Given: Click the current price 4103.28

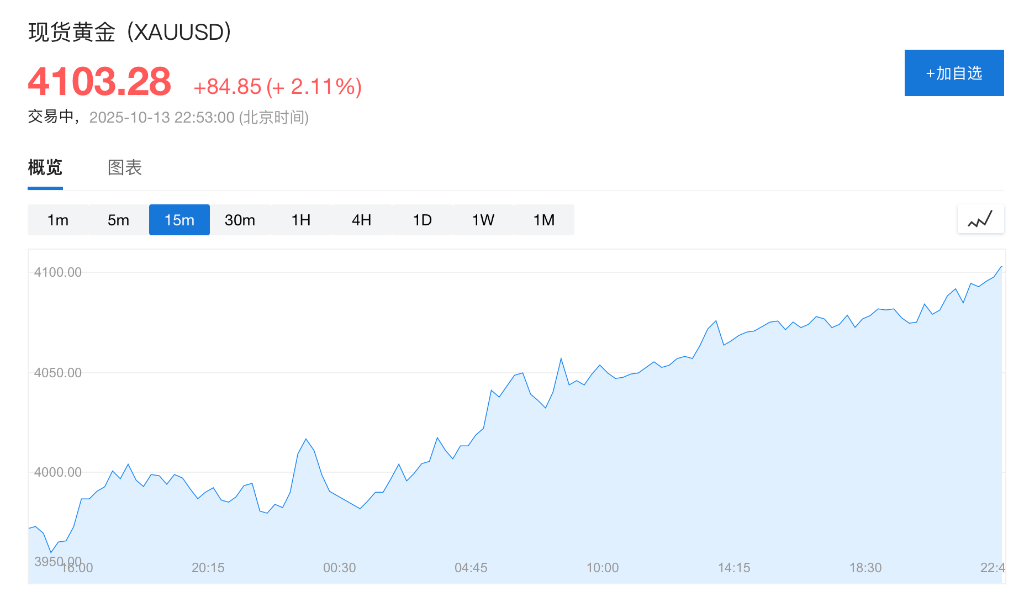Looking at the screenshot, I should 99,82.
